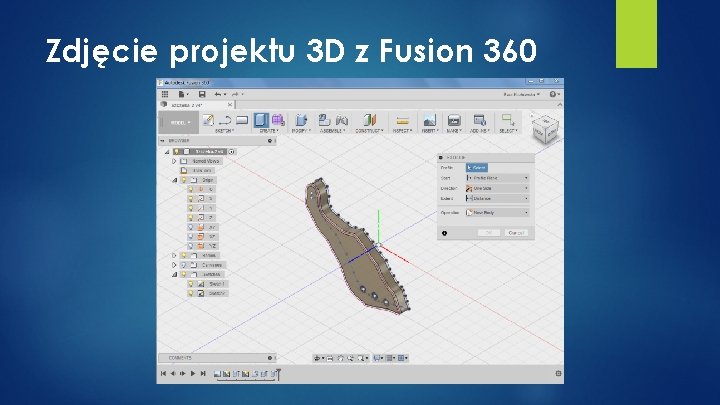Collapse the Sketches folder

174,275
